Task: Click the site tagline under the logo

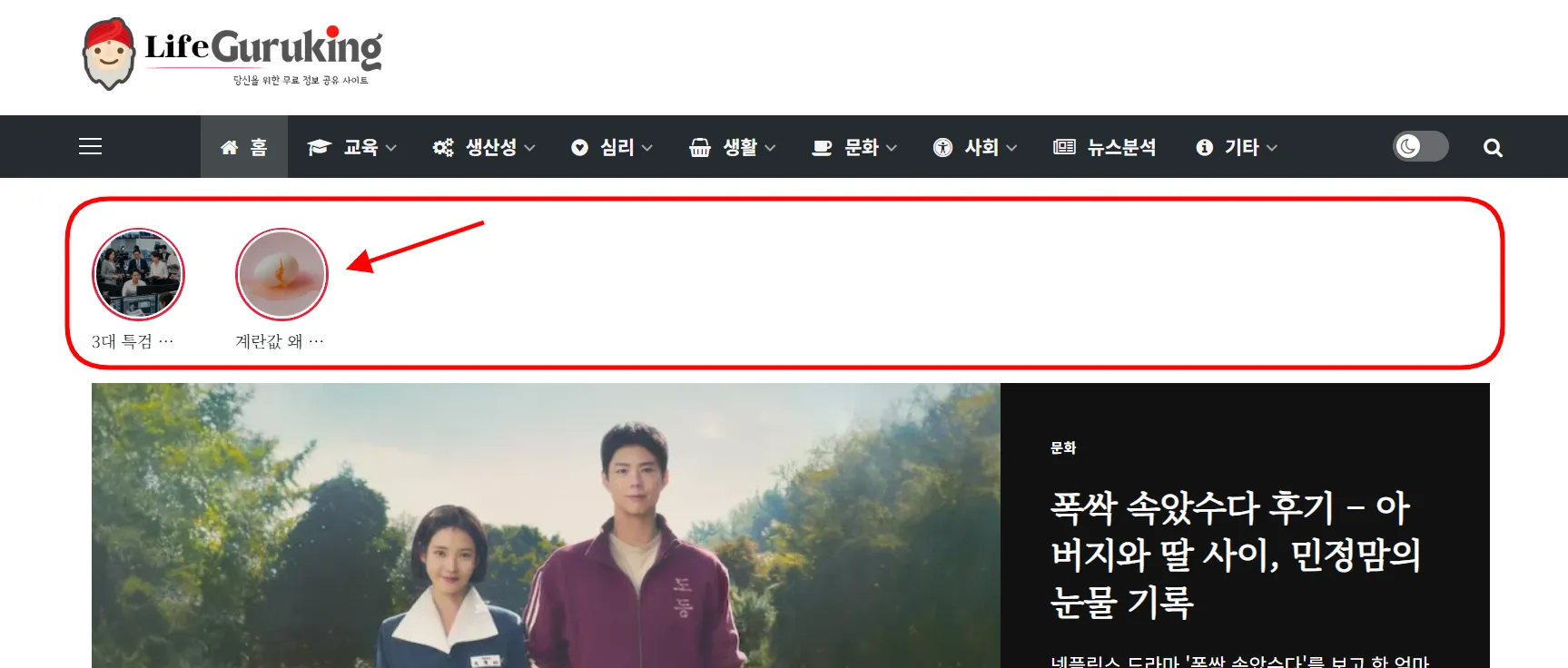Action: coord(301,81)
